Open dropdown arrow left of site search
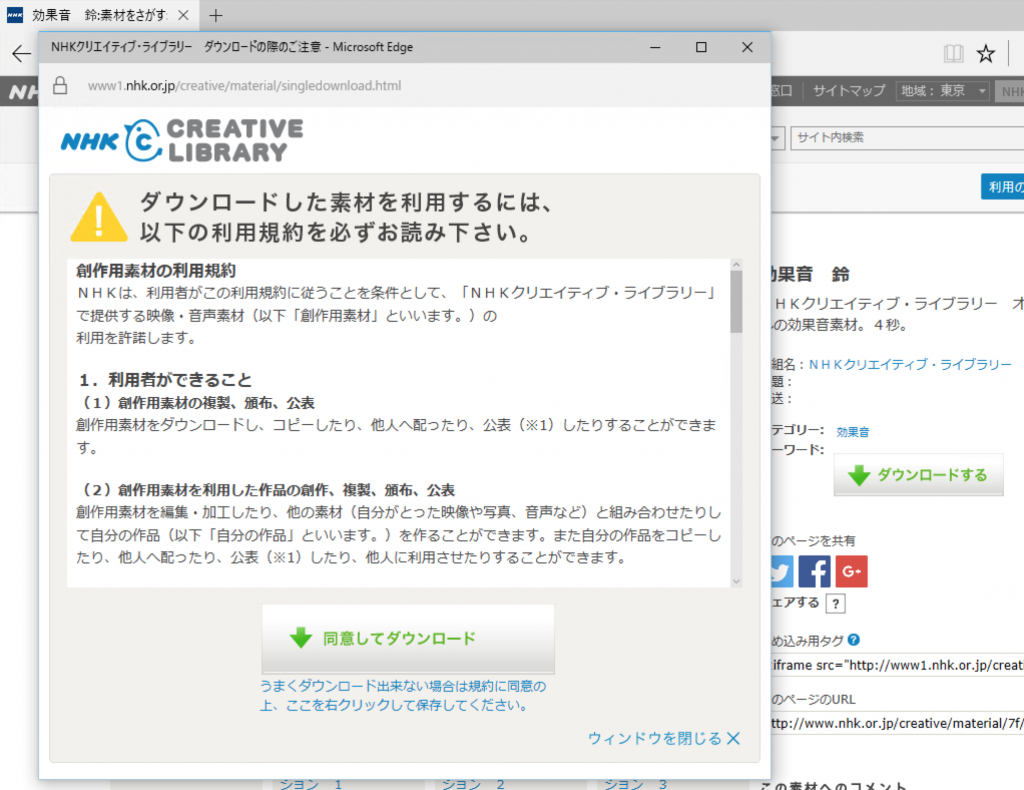The width and height of the screenshot is (1024, 790). [776, 138]
